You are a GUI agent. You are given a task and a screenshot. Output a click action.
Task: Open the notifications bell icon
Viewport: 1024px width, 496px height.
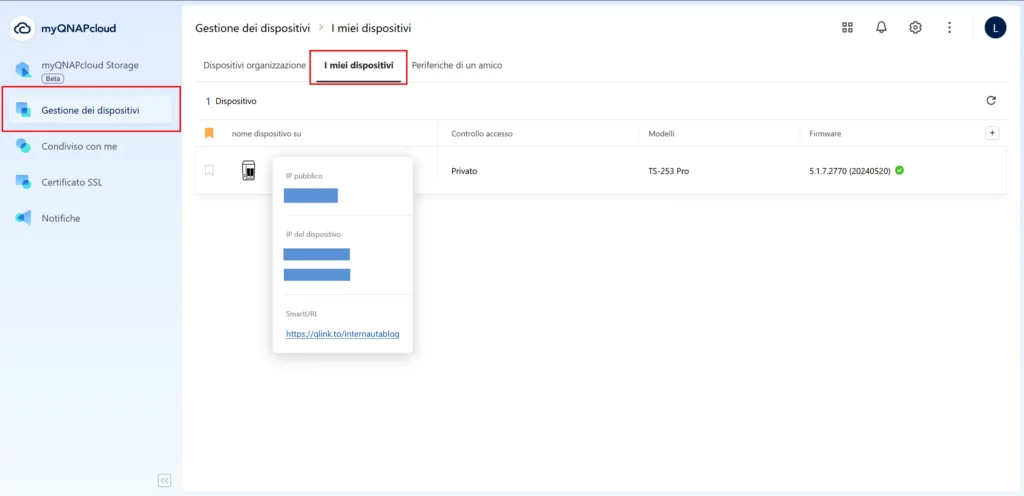pyautogui.click(x=881, y=28)
